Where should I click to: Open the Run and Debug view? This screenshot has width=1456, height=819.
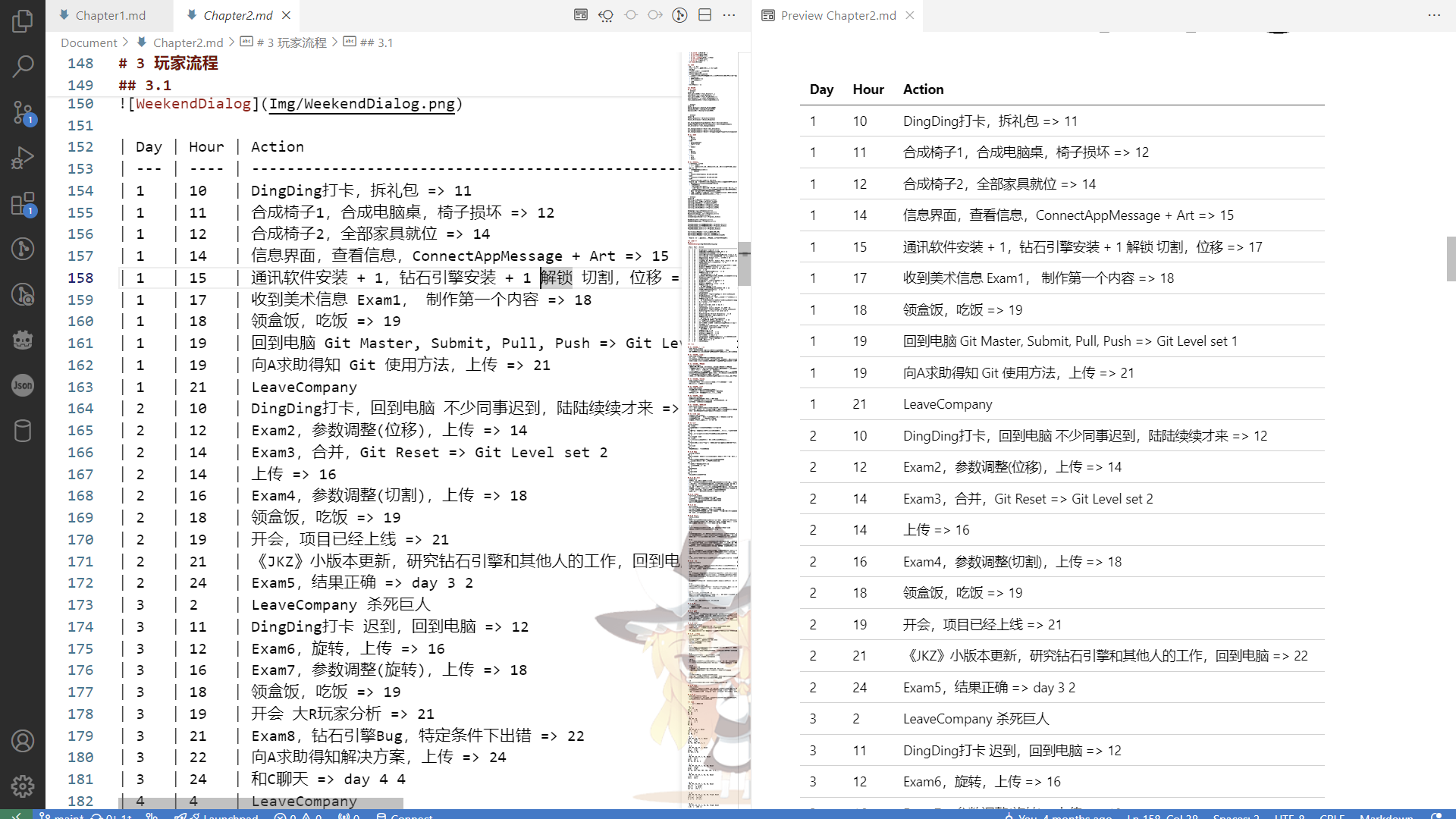(x=23, y=158)
